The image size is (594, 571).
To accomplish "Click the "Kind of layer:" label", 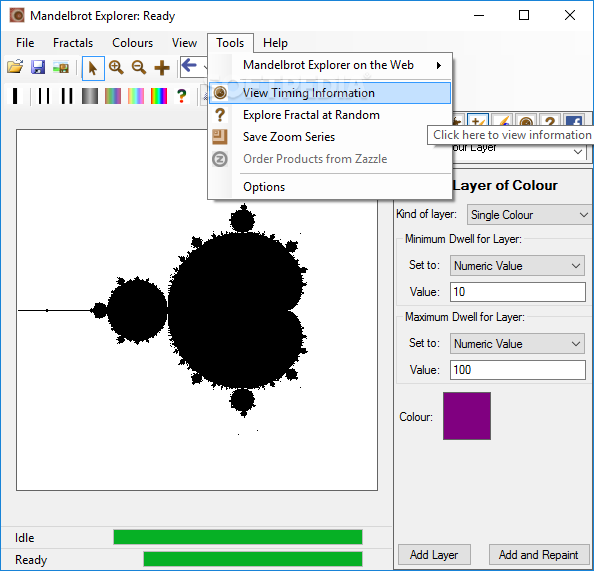I will pos(426,214).
